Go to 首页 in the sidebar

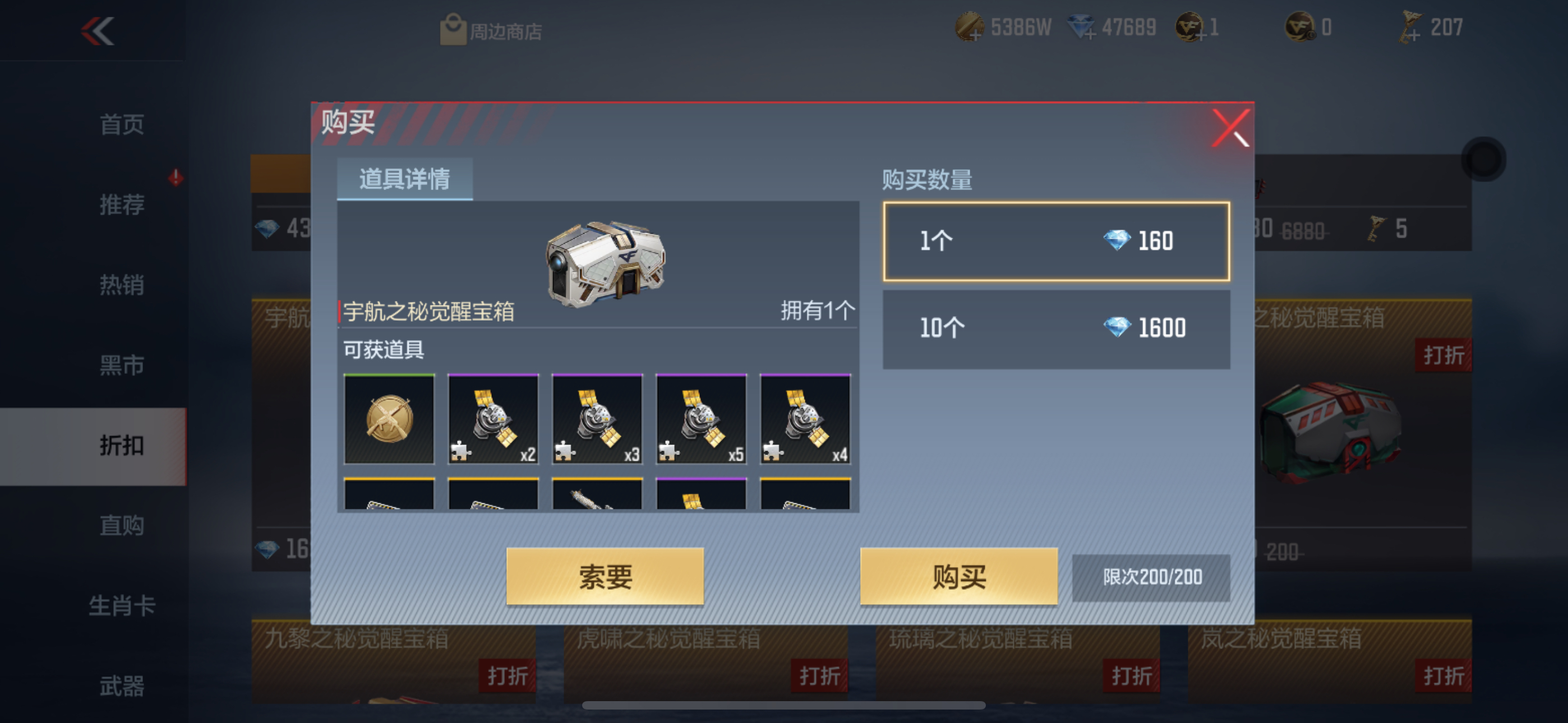[x=122, y=125]
